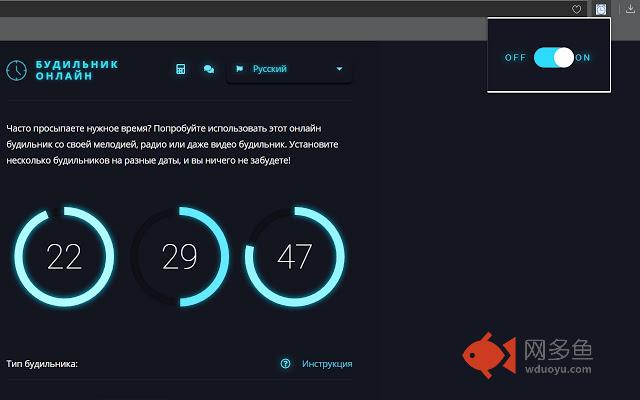Click the flag icon in language selector

pyautogui.click(x=240, y=69)
